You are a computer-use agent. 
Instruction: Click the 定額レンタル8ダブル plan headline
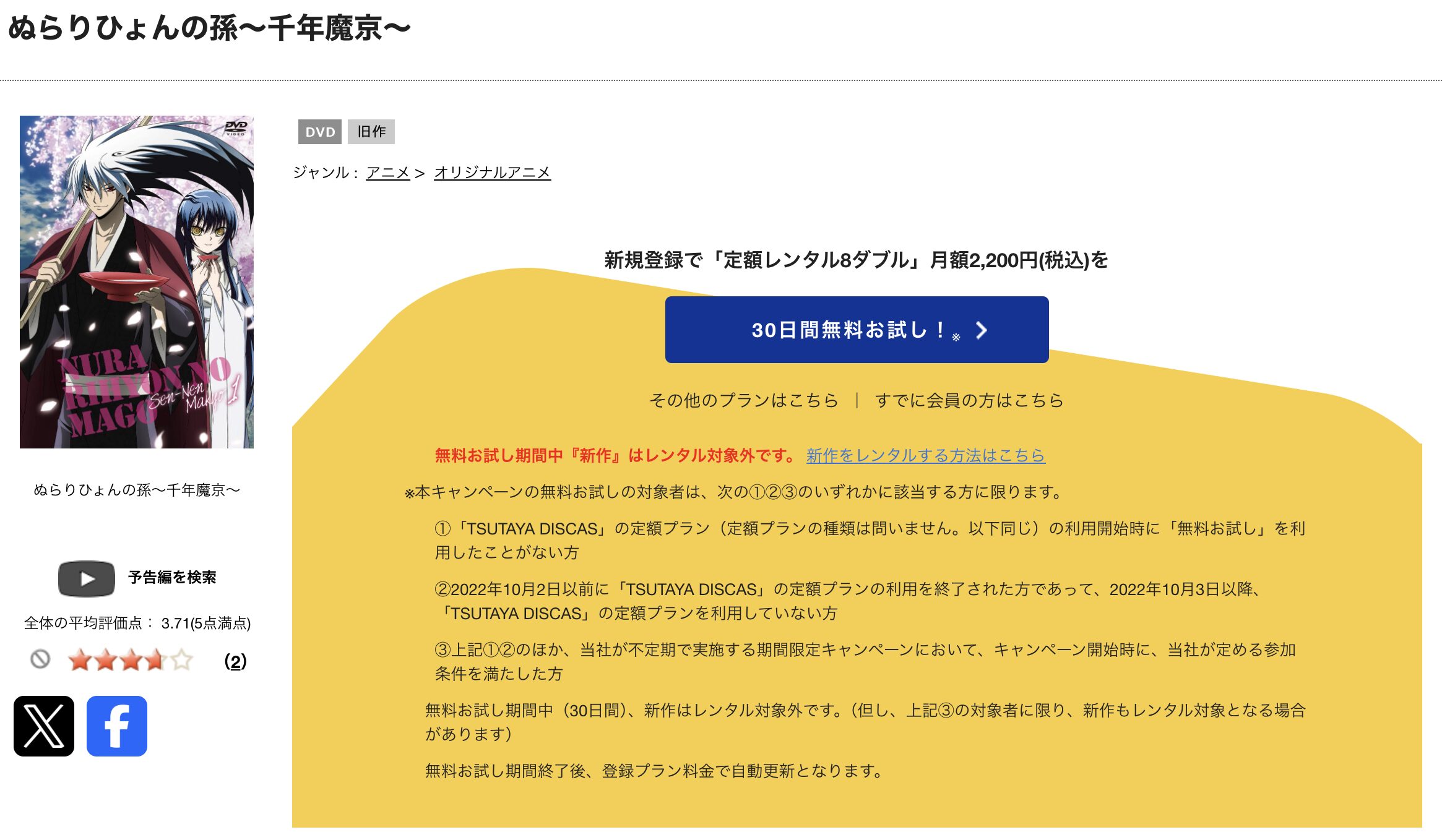tap(857, 260)
